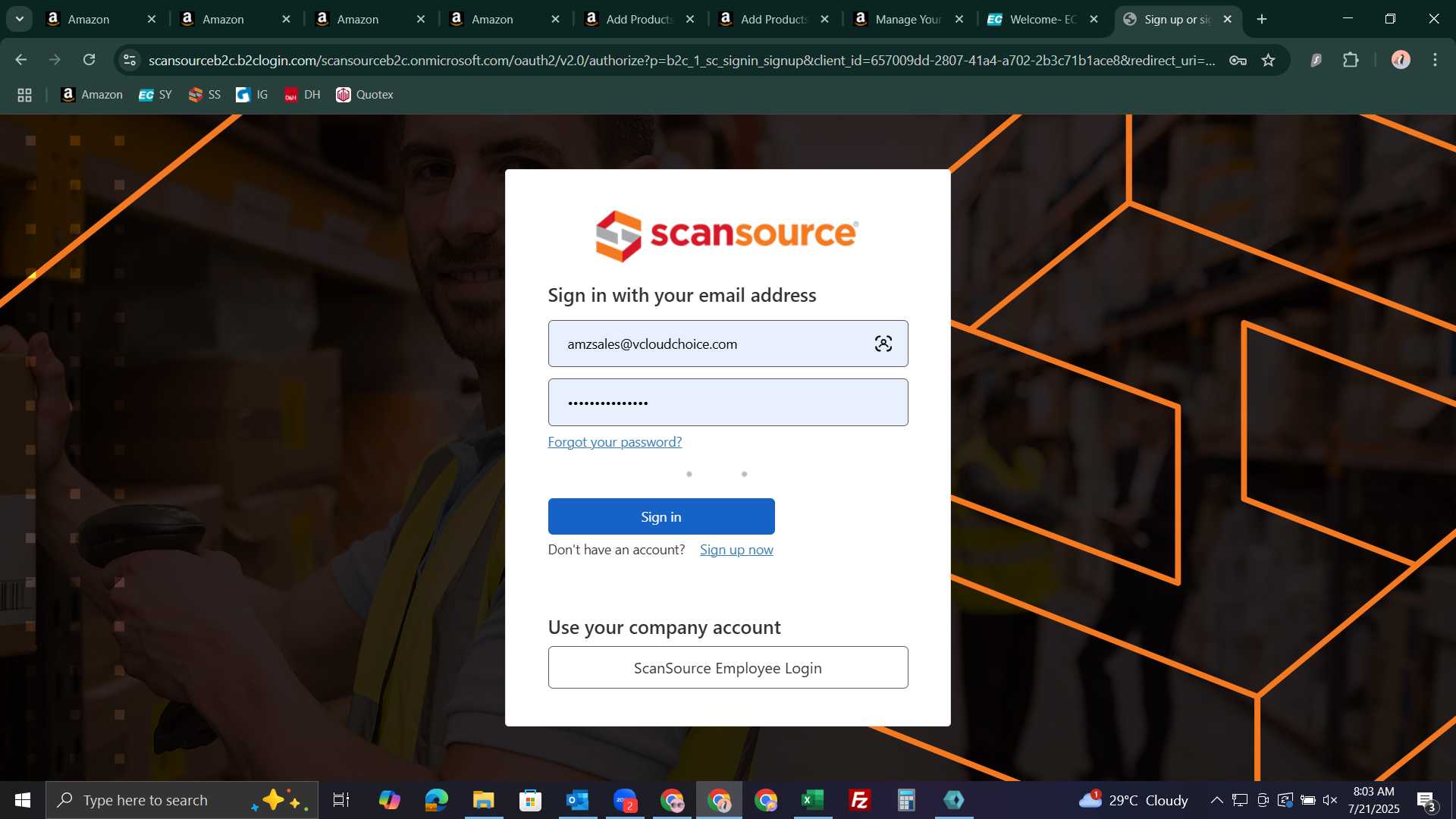Open the IG bookmark
This screenshot has width=1456, height=819.
(x=252, y=95)
